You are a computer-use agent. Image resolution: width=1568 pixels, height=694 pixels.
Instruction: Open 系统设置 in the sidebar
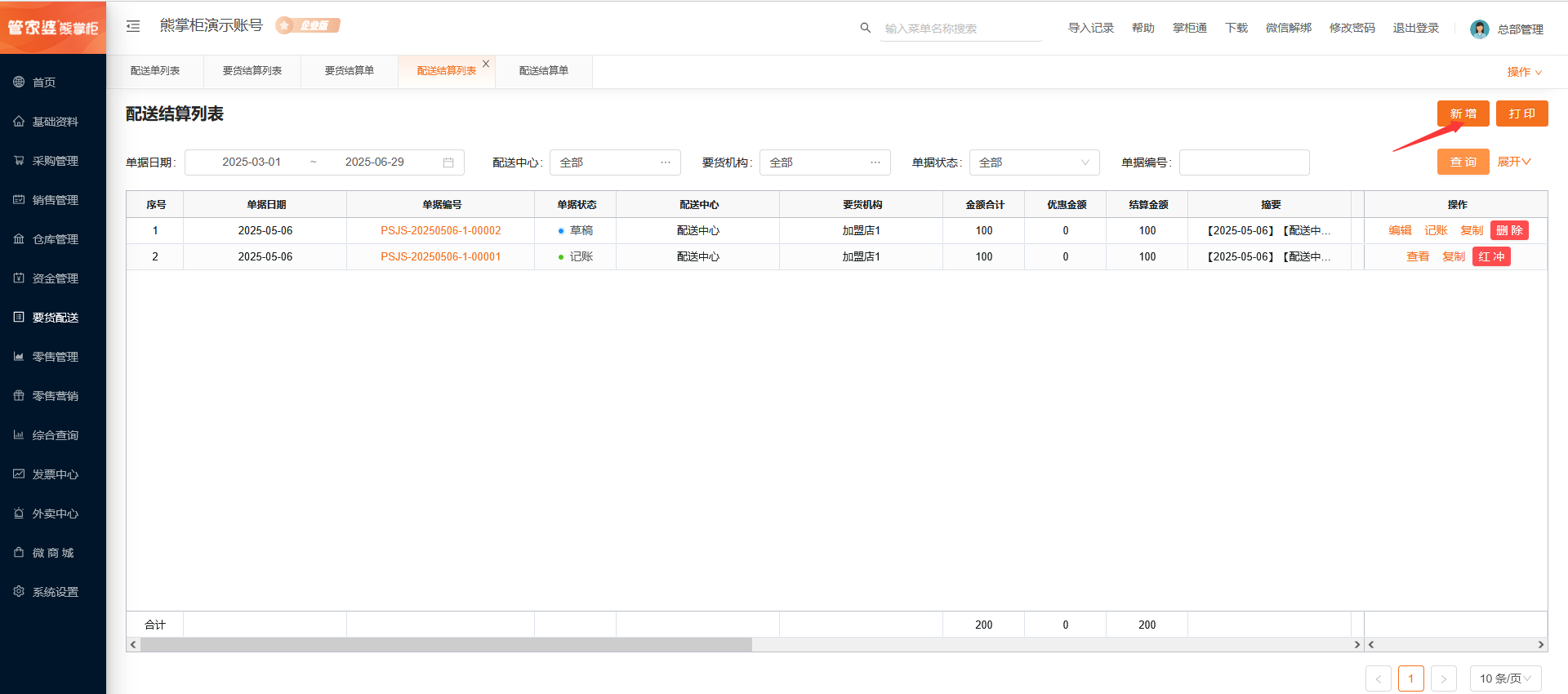53,591
